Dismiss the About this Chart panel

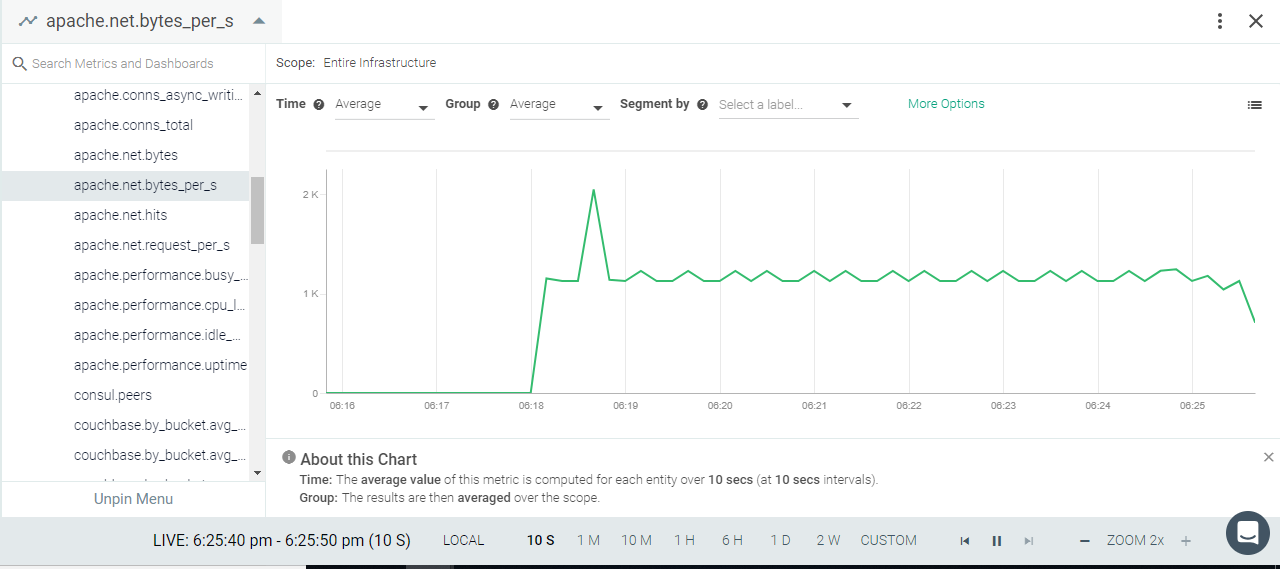pyautogui.click(x=1269, y=457)
